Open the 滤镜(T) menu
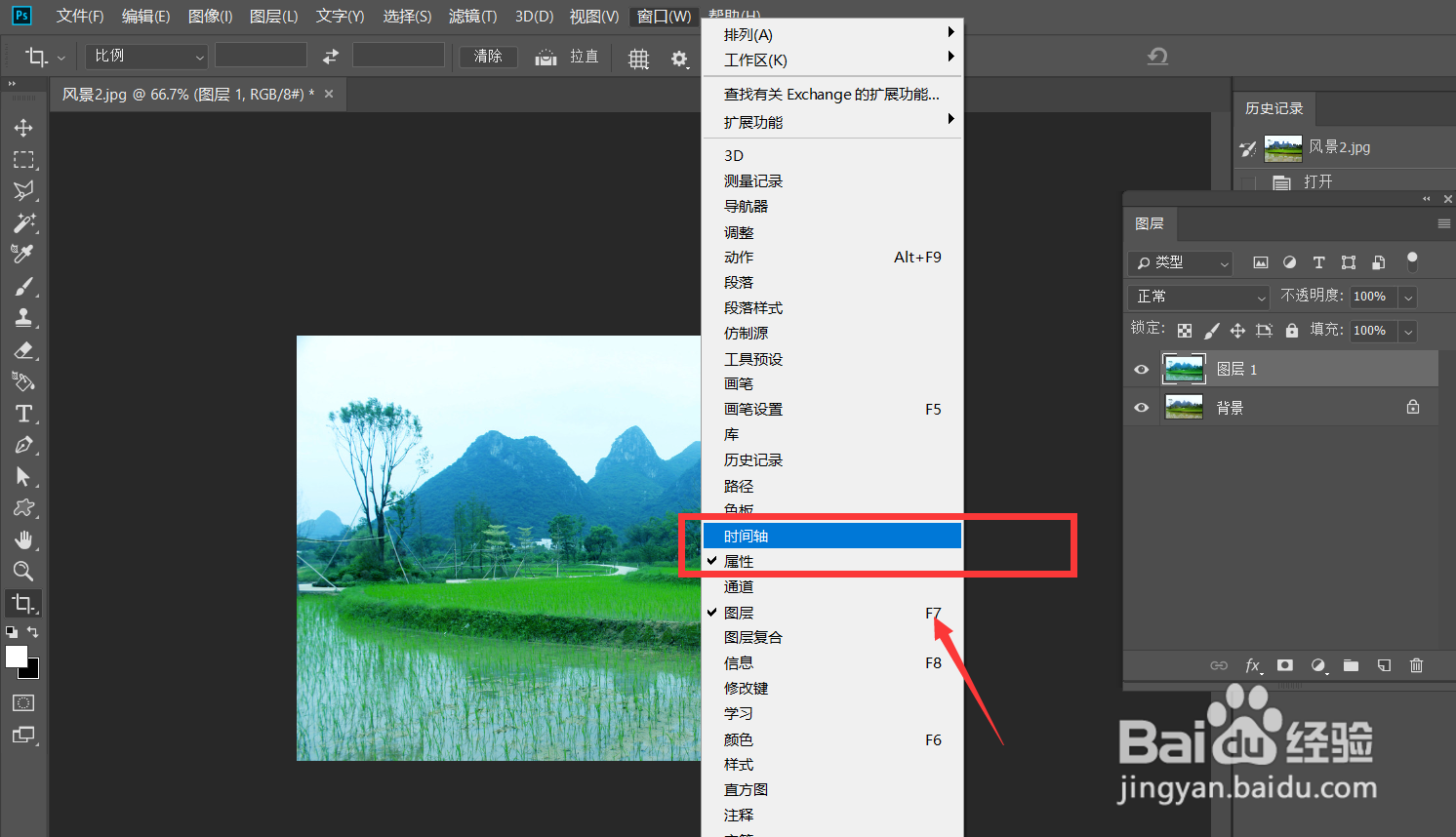1456x837 pixels. [472, 17]
